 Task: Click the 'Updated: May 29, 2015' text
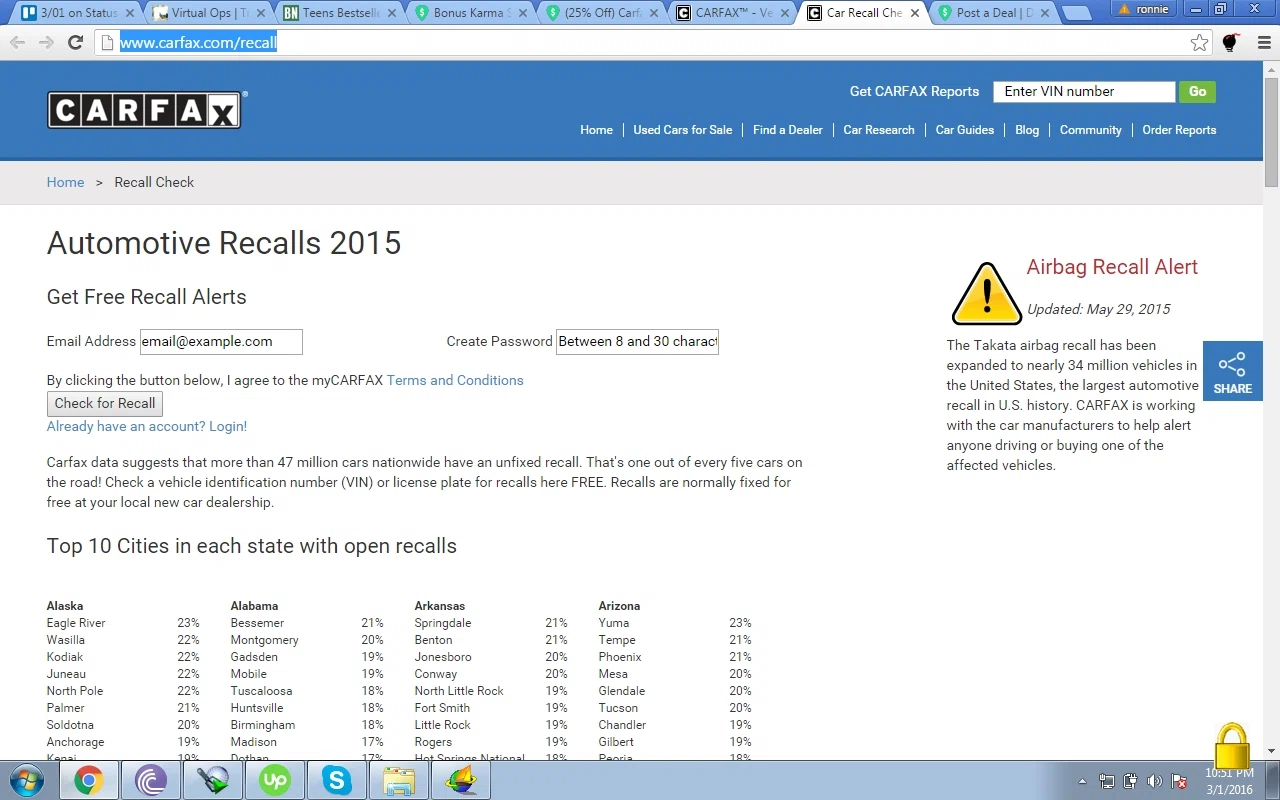tap(1099, 309)
